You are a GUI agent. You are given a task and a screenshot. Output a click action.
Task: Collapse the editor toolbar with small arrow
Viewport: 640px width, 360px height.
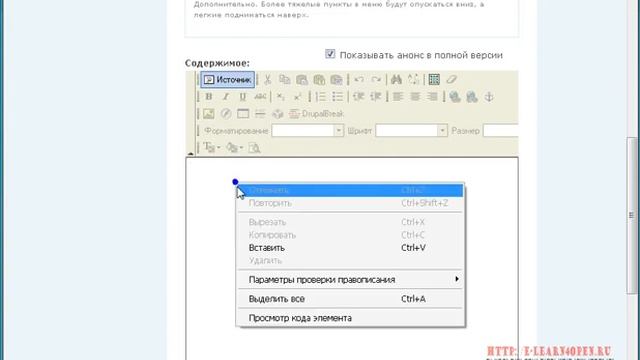click(191, 153)
